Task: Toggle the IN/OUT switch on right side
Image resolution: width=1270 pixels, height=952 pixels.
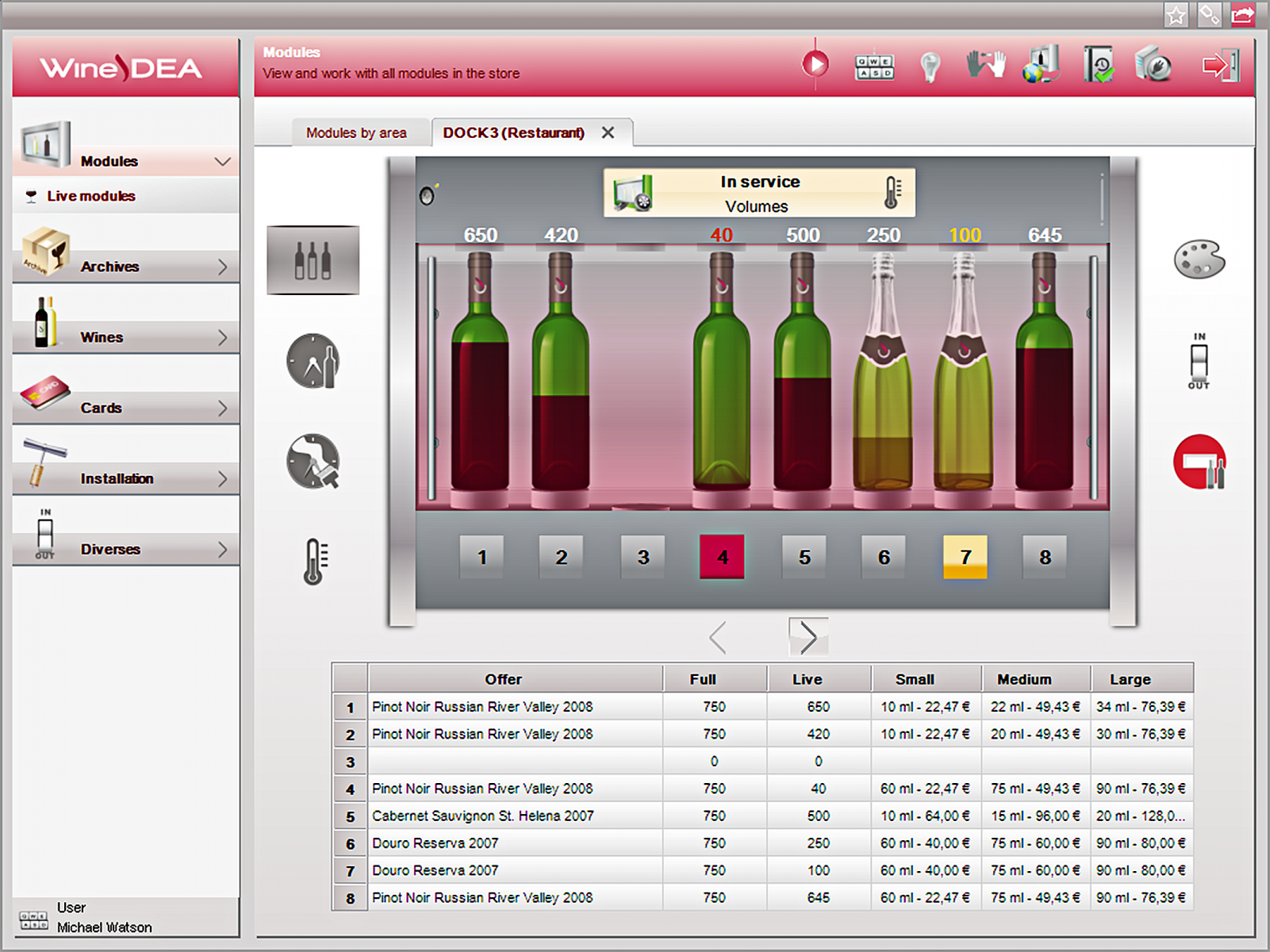Action: [1199, 361]
